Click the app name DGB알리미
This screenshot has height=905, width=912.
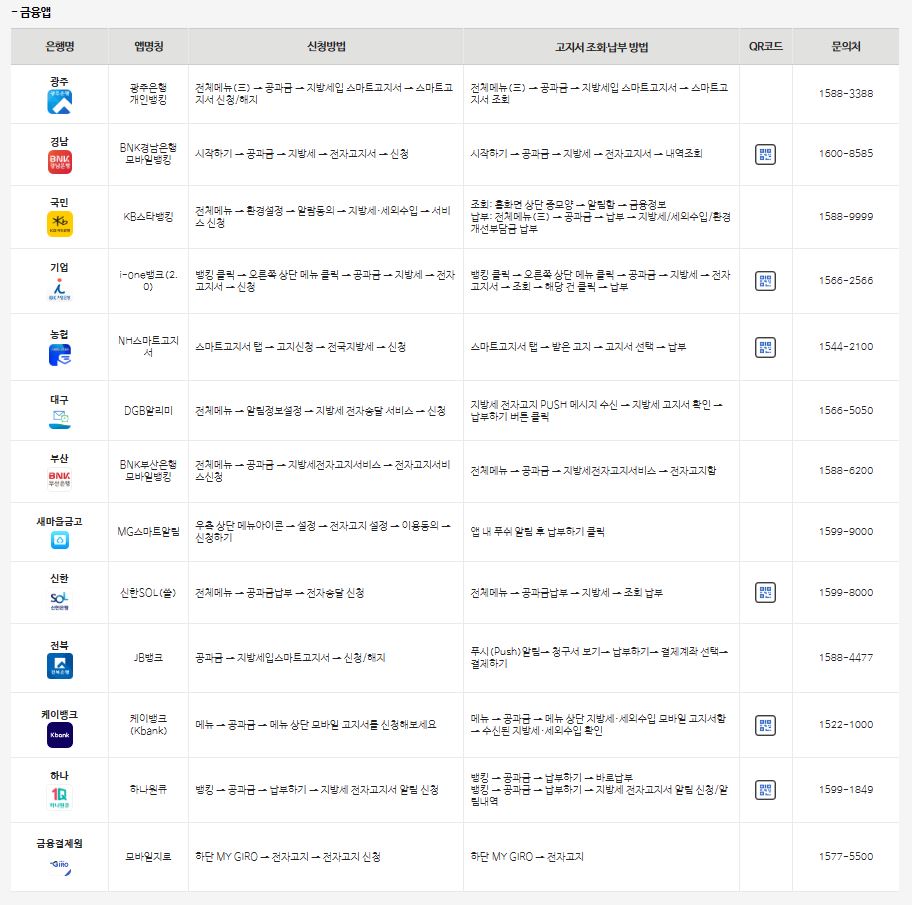click(x=148, y=411)
